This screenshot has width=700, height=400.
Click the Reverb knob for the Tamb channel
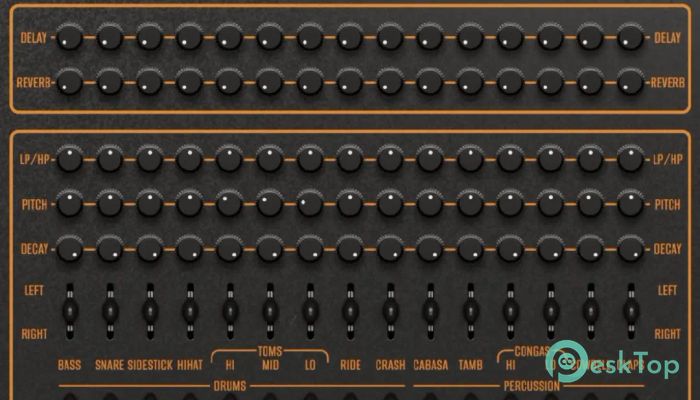469,79
